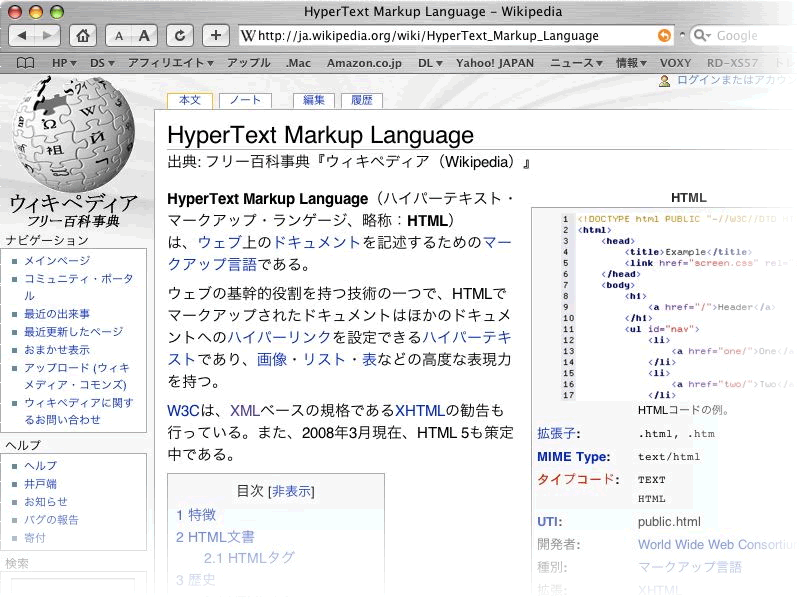Open the bookmarks book icon in the bookmarks bar
The image size is (800, 600).
tap(26, 63)
